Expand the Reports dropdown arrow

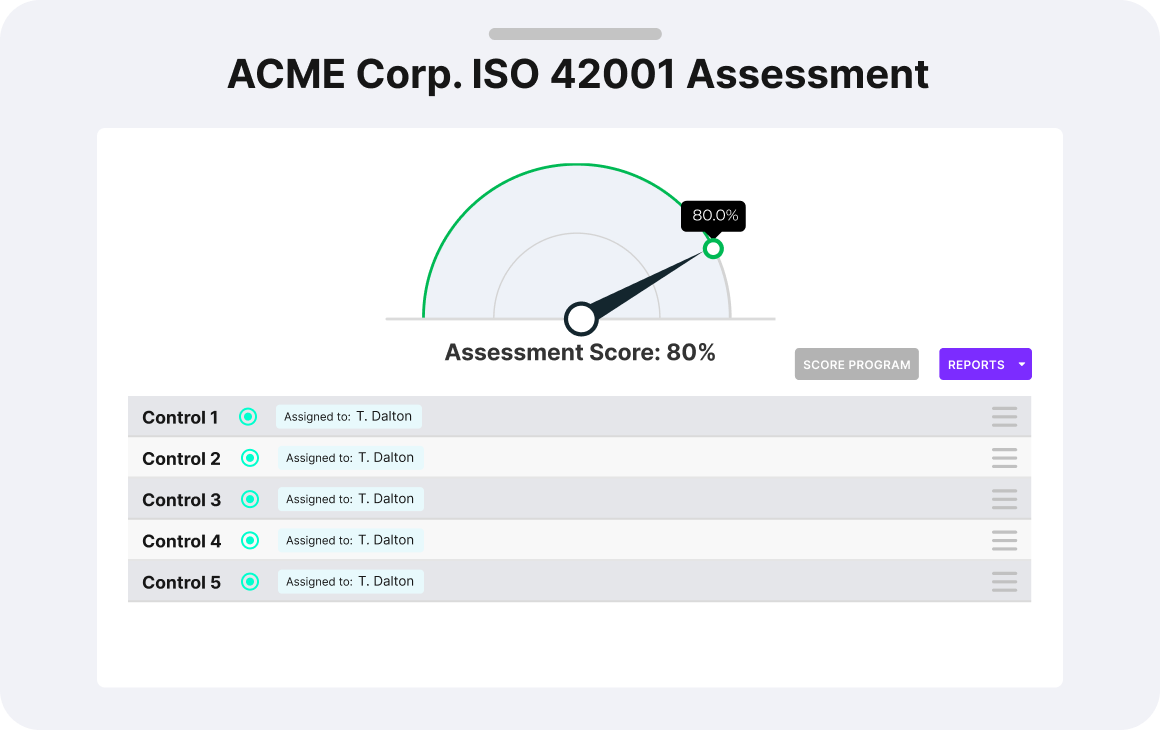pyautogui.click(x=1022, y=364)
